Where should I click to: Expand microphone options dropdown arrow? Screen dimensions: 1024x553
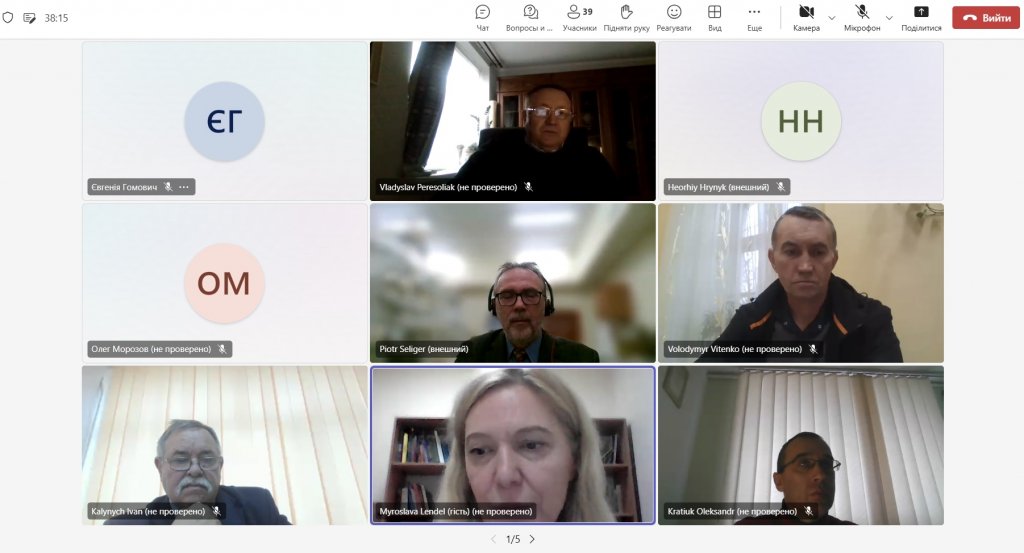pos(889,17)
